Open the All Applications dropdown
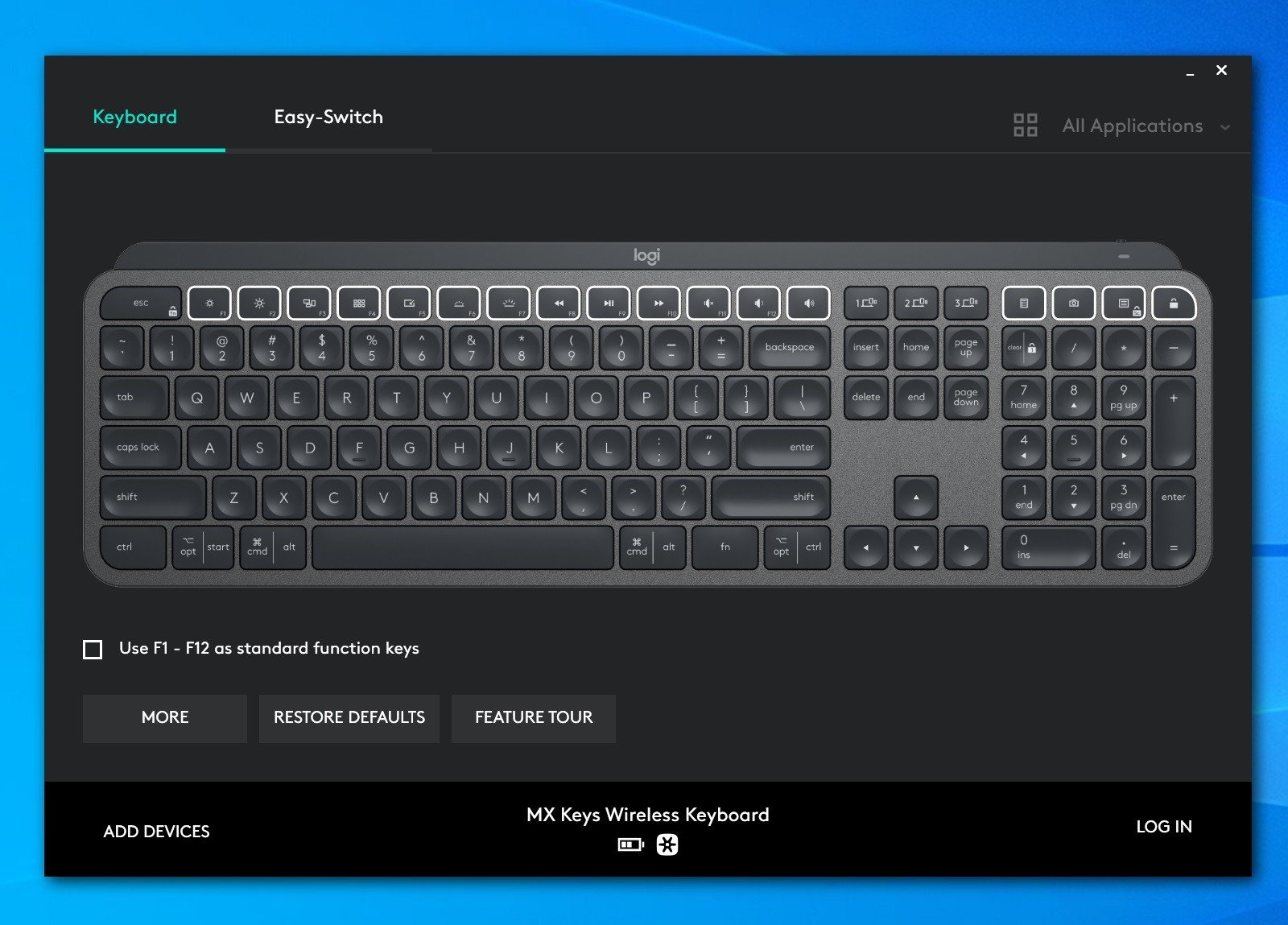This screenshot has height=925, width=1288. tap(1146, 126)
